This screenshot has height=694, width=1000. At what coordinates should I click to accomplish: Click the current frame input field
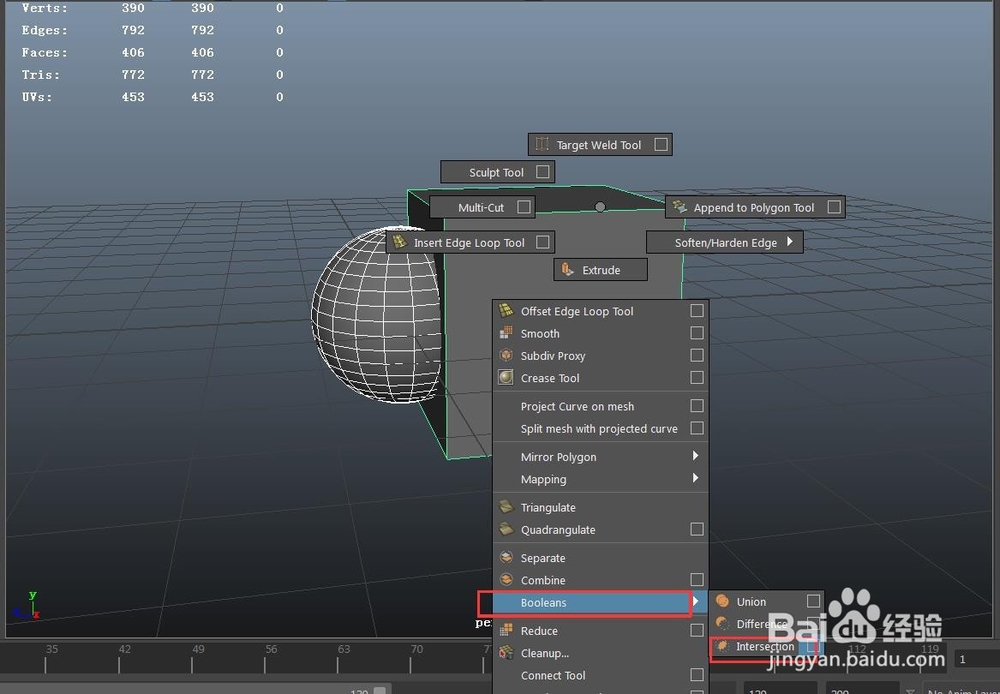click(976, 659)
